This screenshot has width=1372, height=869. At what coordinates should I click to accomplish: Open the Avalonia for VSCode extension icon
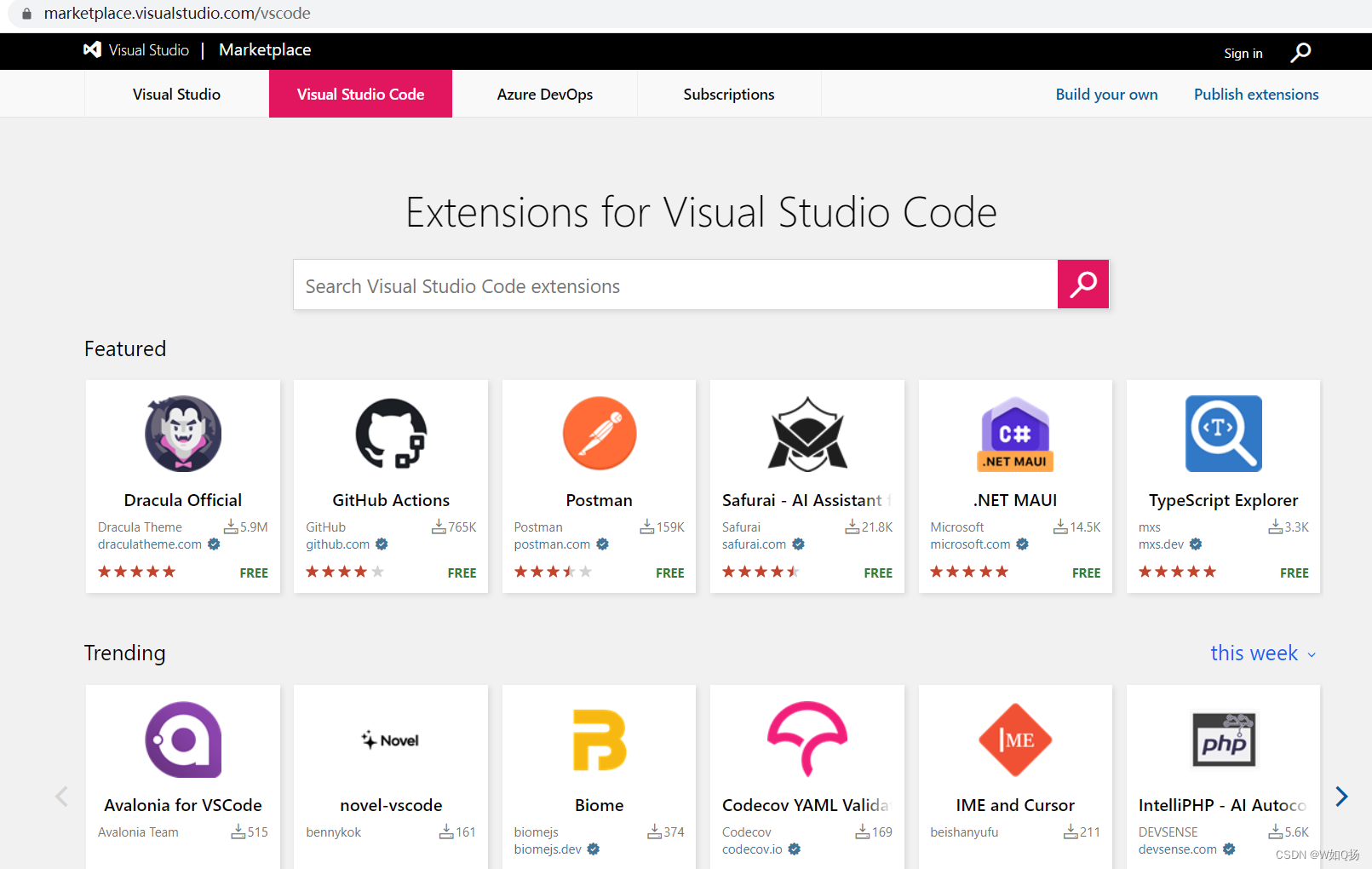[182, 740]
